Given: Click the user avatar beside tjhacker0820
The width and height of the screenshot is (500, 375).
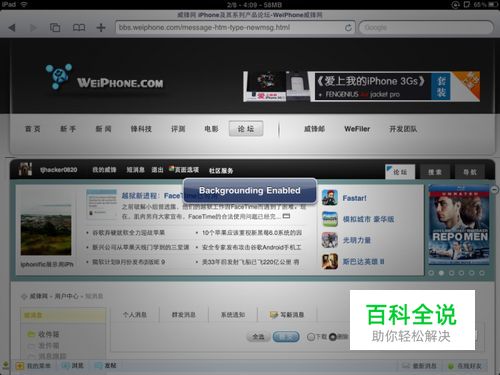Looking at the screenshot, I should coord(25,169).
